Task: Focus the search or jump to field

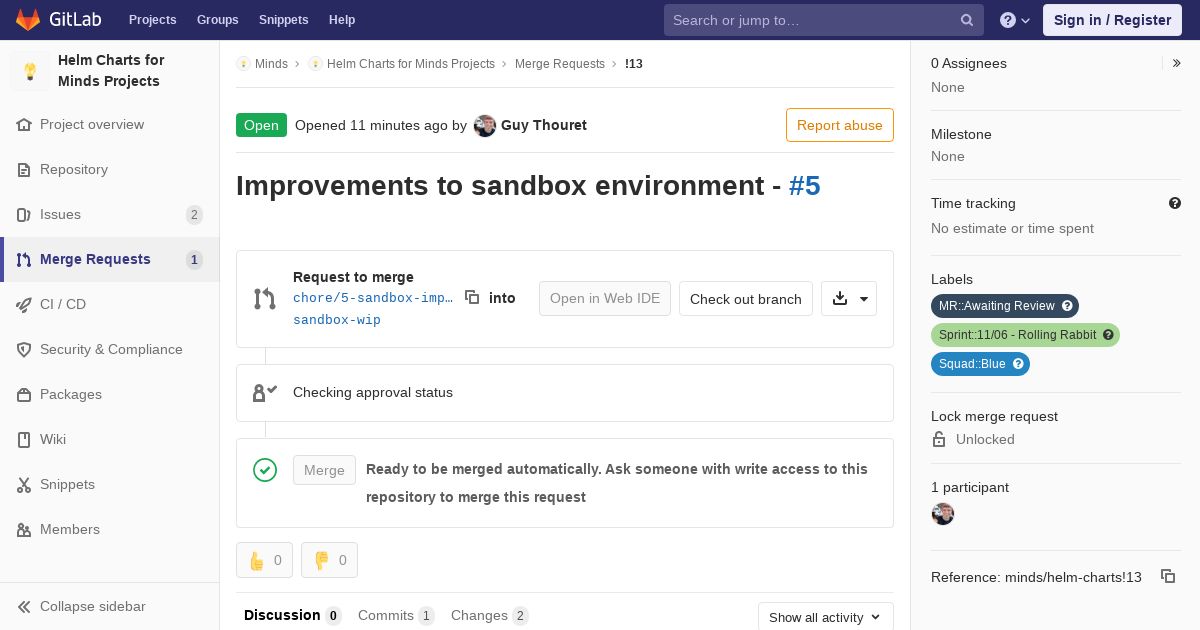Action: tap(810, 20)
